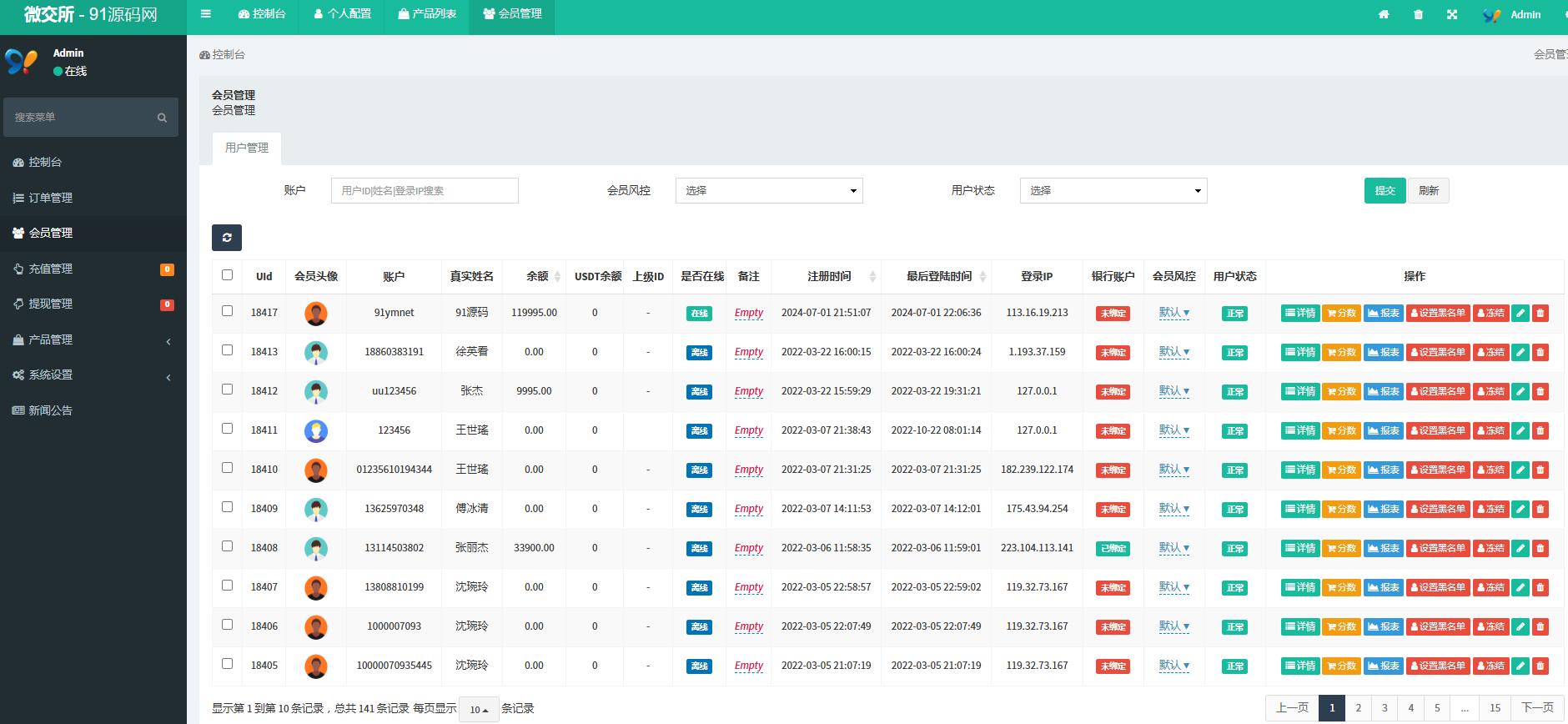Viewport: 1568px width, 724px height.
Task: Click the table refresh icon button
Action: (x=227, y=238)
